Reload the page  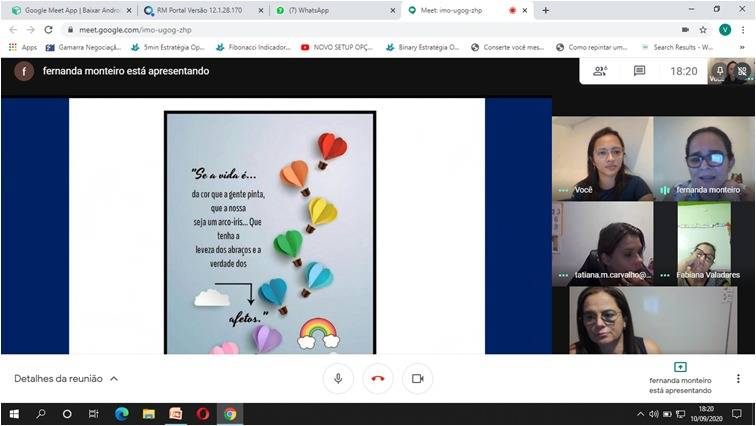pyautogui.click(x=48, y=29)
